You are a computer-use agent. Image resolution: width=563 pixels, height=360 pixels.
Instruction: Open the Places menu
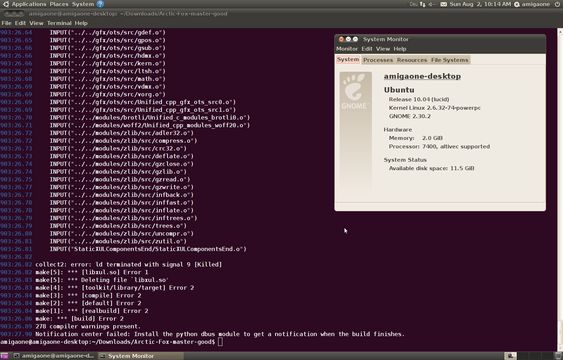pyautogui.click(x=59, y=4)
